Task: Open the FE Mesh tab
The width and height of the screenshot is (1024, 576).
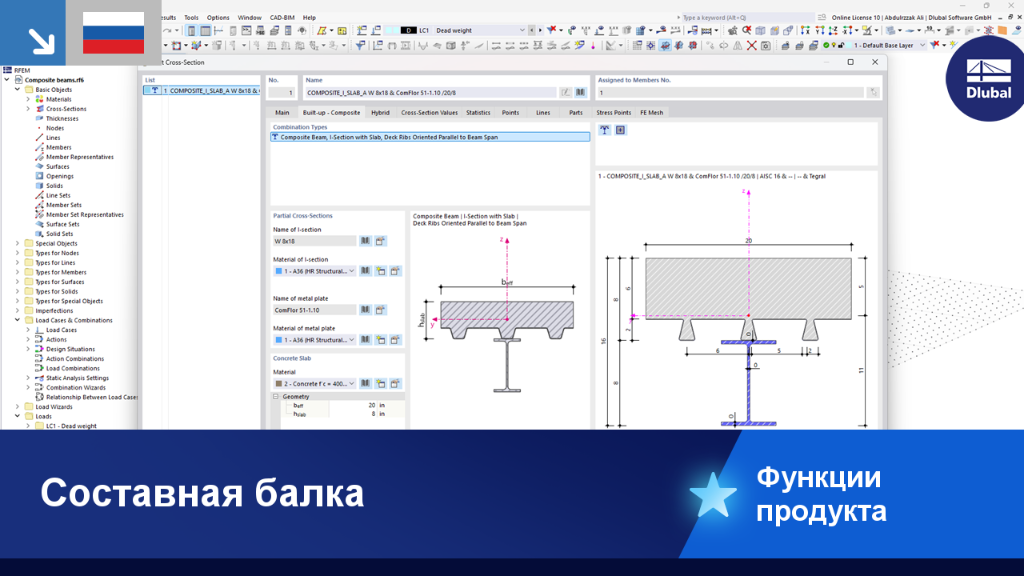Action: tap(651, 112)
